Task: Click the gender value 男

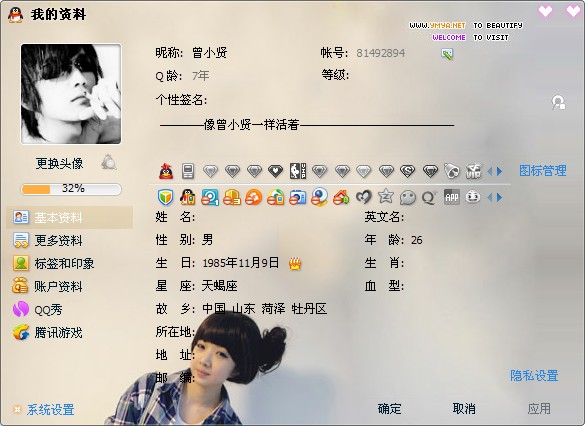Action: click(x=207, y=239)
